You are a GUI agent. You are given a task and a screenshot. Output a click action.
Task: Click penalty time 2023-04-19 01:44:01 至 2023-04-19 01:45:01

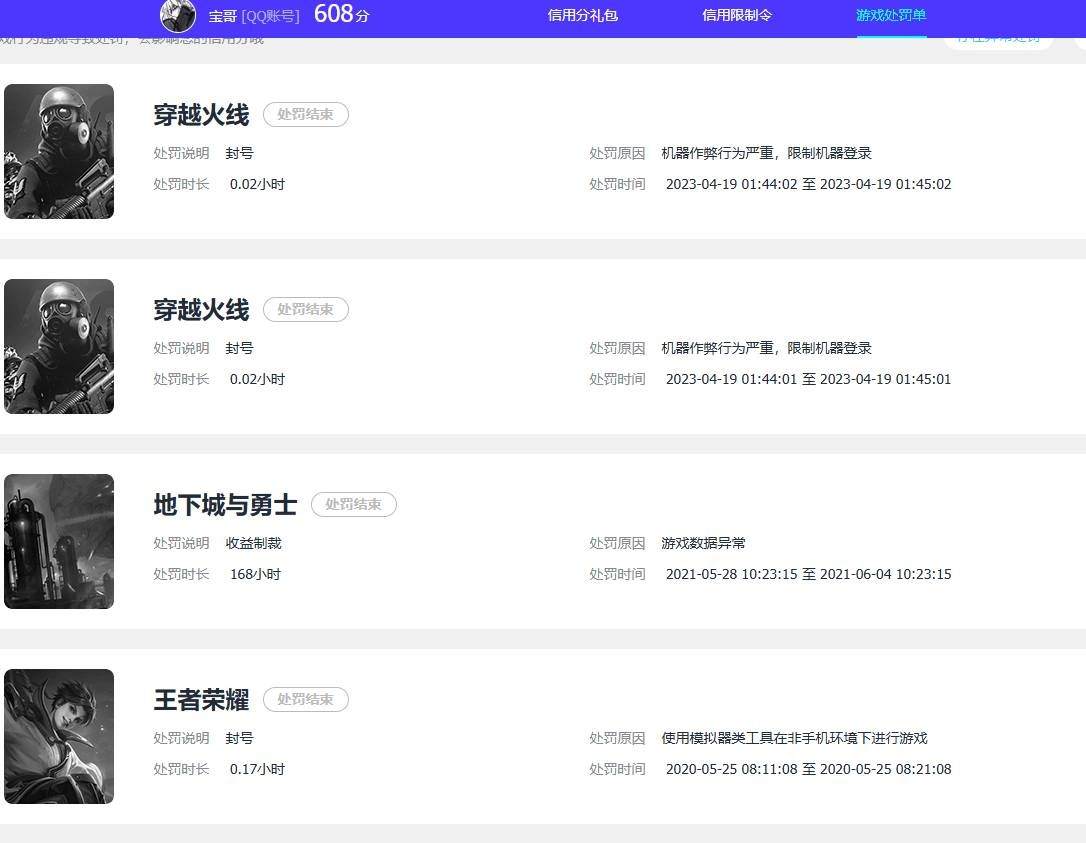tap(808, 380)
